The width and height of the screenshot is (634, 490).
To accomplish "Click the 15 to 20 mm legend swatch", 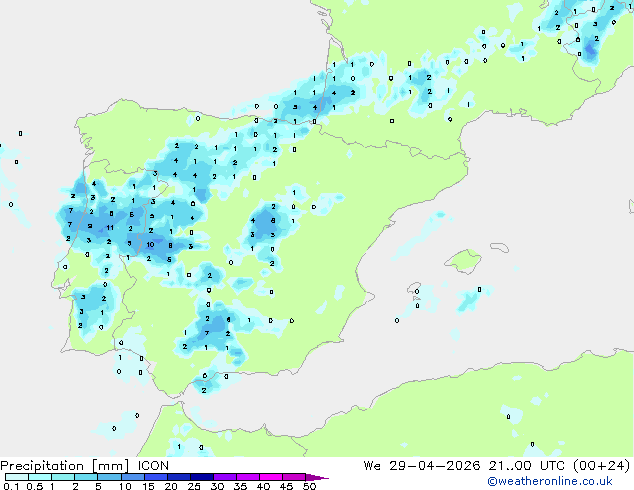I will point(155,477).
